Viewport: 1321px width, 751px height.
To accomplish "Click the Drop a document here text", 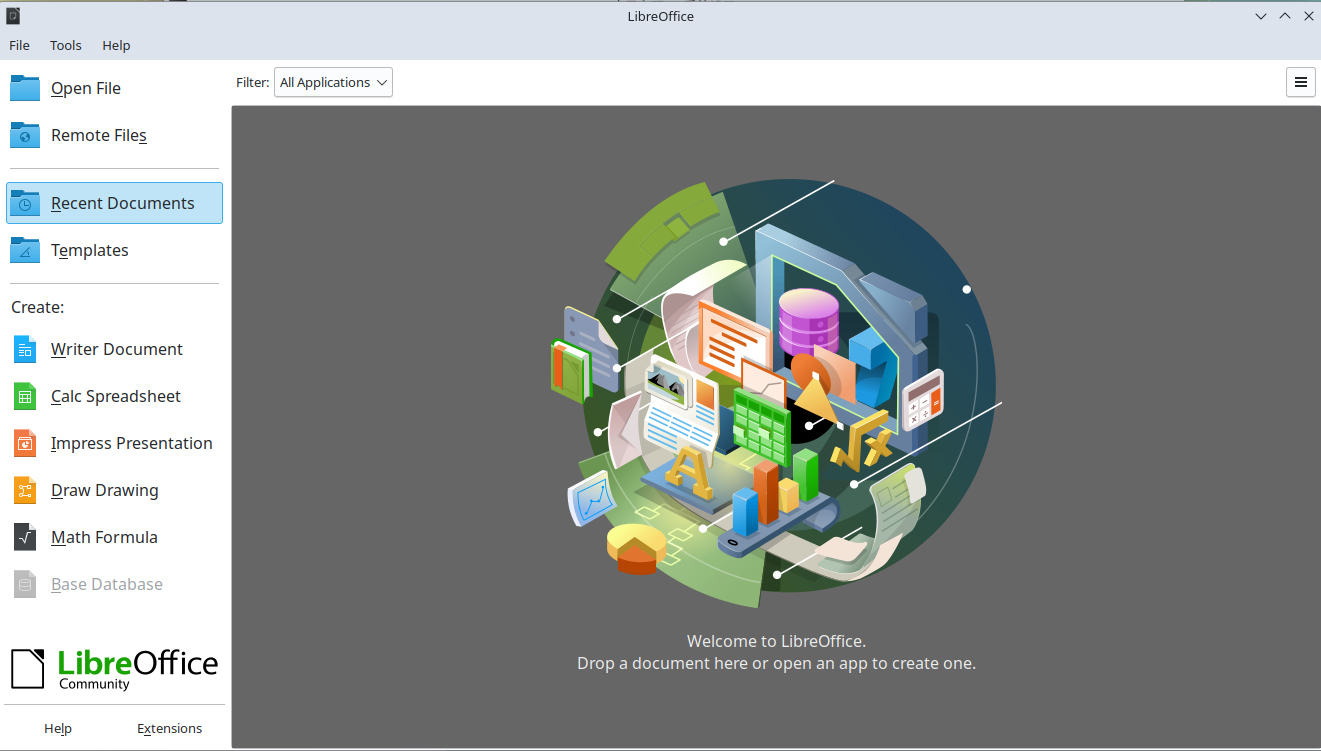I will (776, 663).
